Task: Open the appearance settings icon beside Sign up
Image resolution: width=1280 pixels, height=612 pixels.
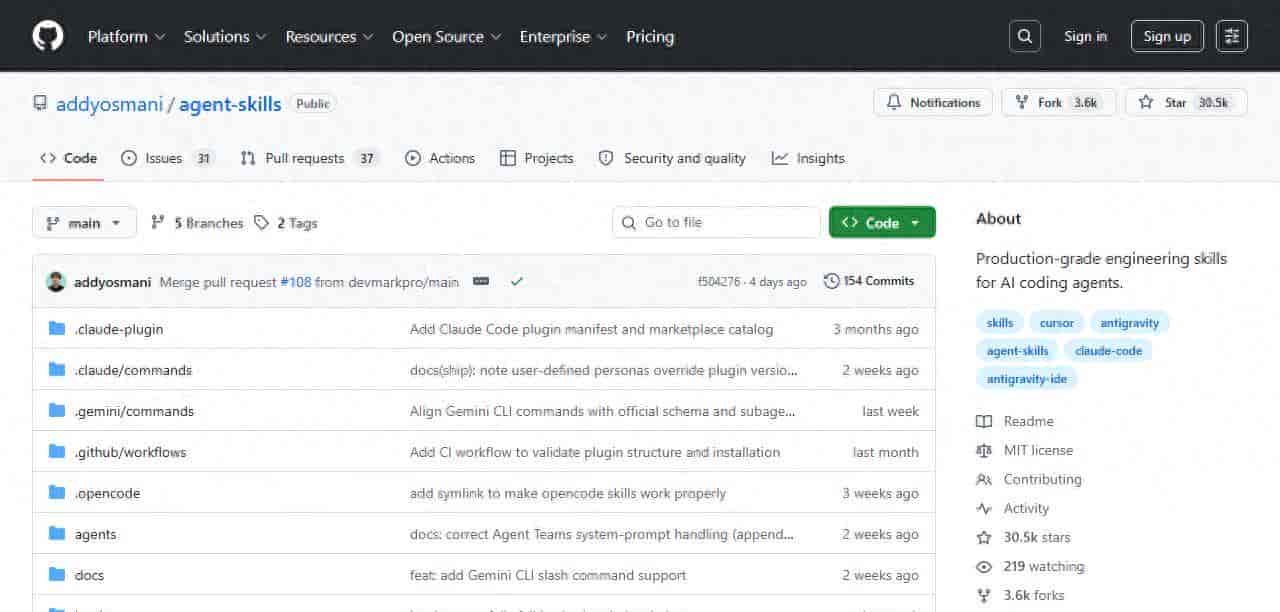Action: click(1232, 36)
